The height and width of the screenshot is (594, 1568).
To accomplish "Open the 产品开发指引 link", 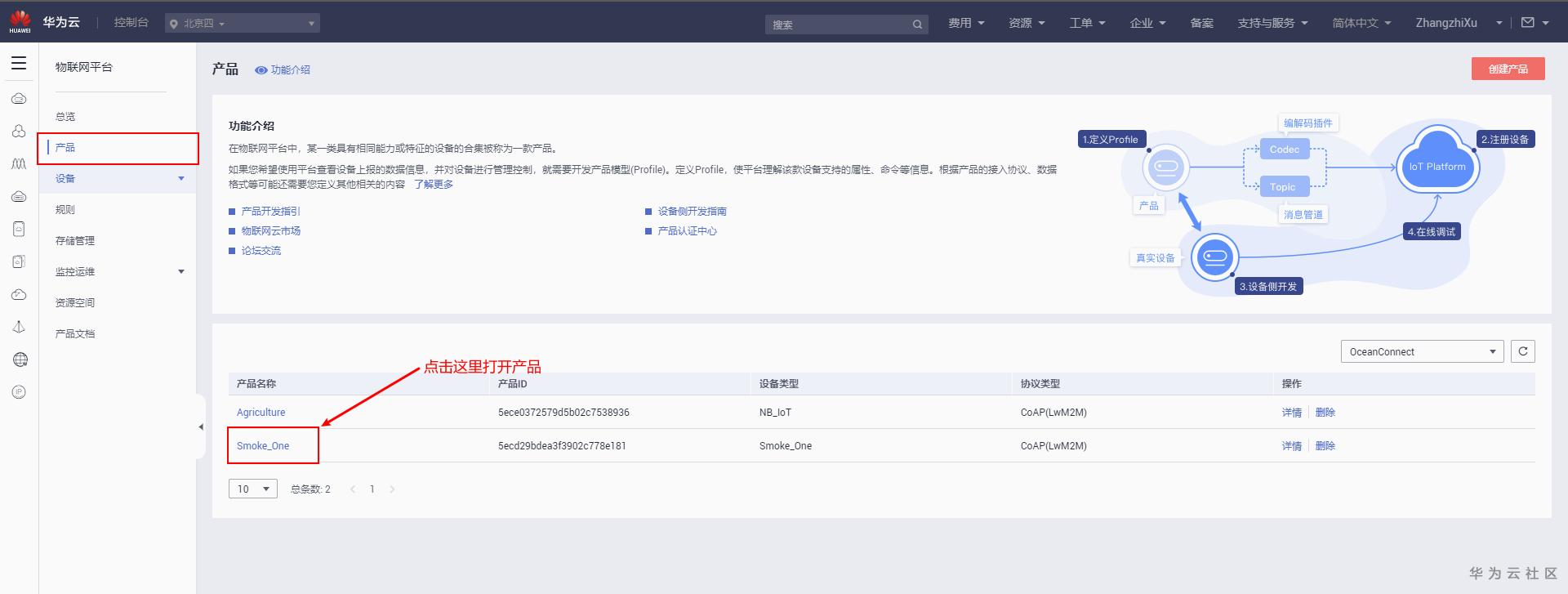I will click(270, 212).
